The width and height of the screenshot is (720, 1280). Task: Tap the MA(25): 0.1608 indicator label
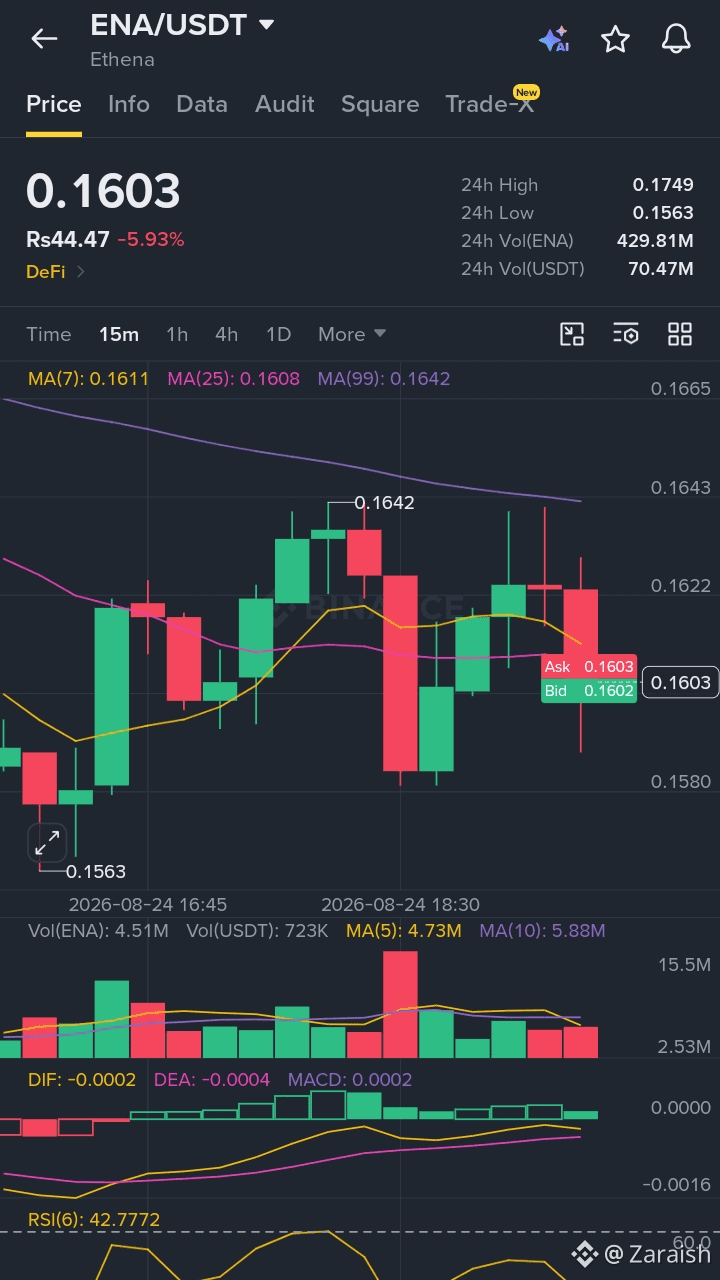(233, 379)
